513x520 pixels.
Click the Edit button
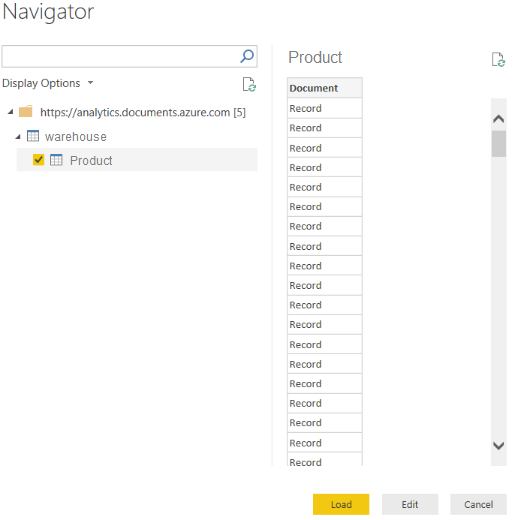tap(410, 504)
